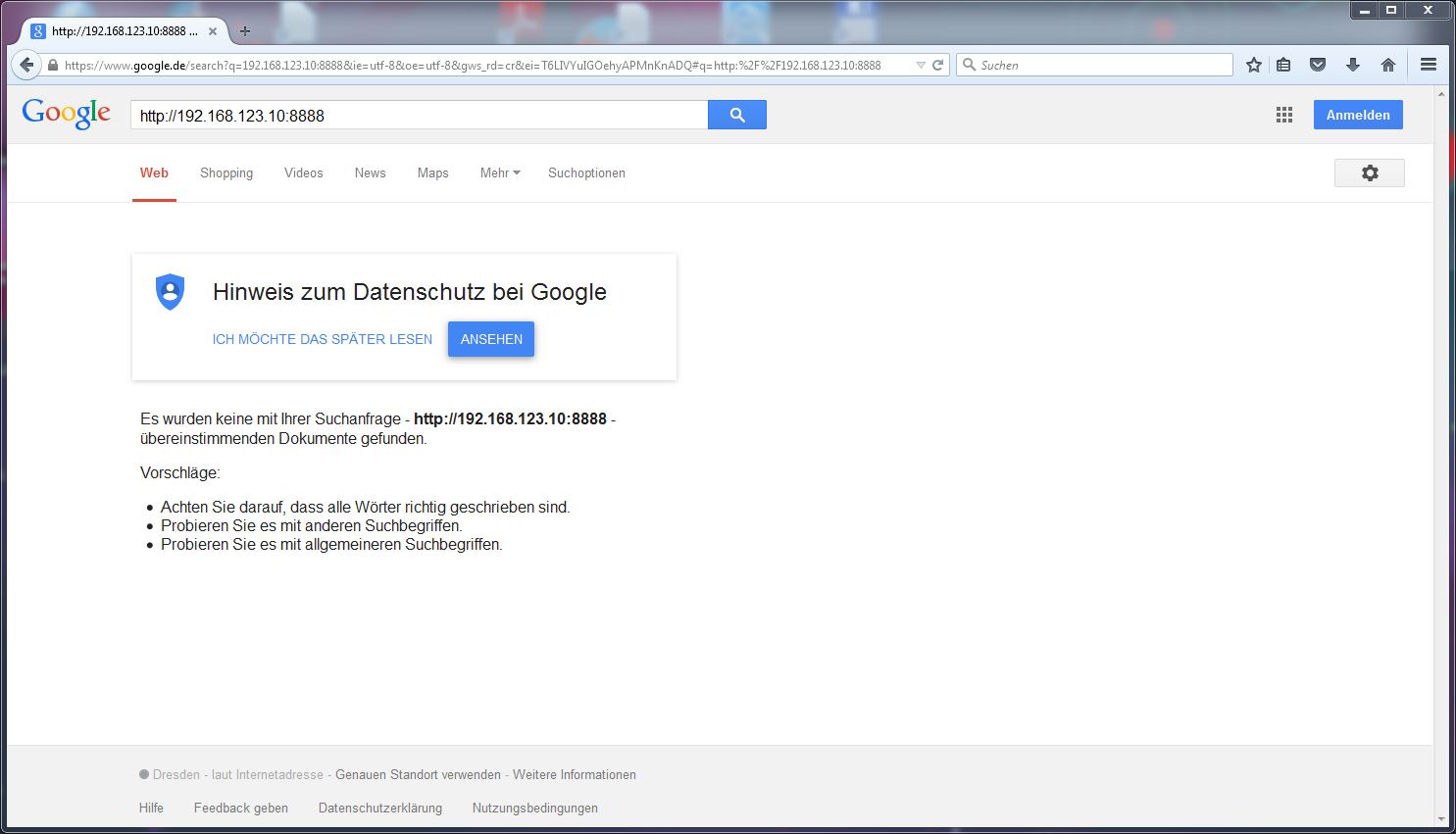Switch to the News tab

pos(371,172)
